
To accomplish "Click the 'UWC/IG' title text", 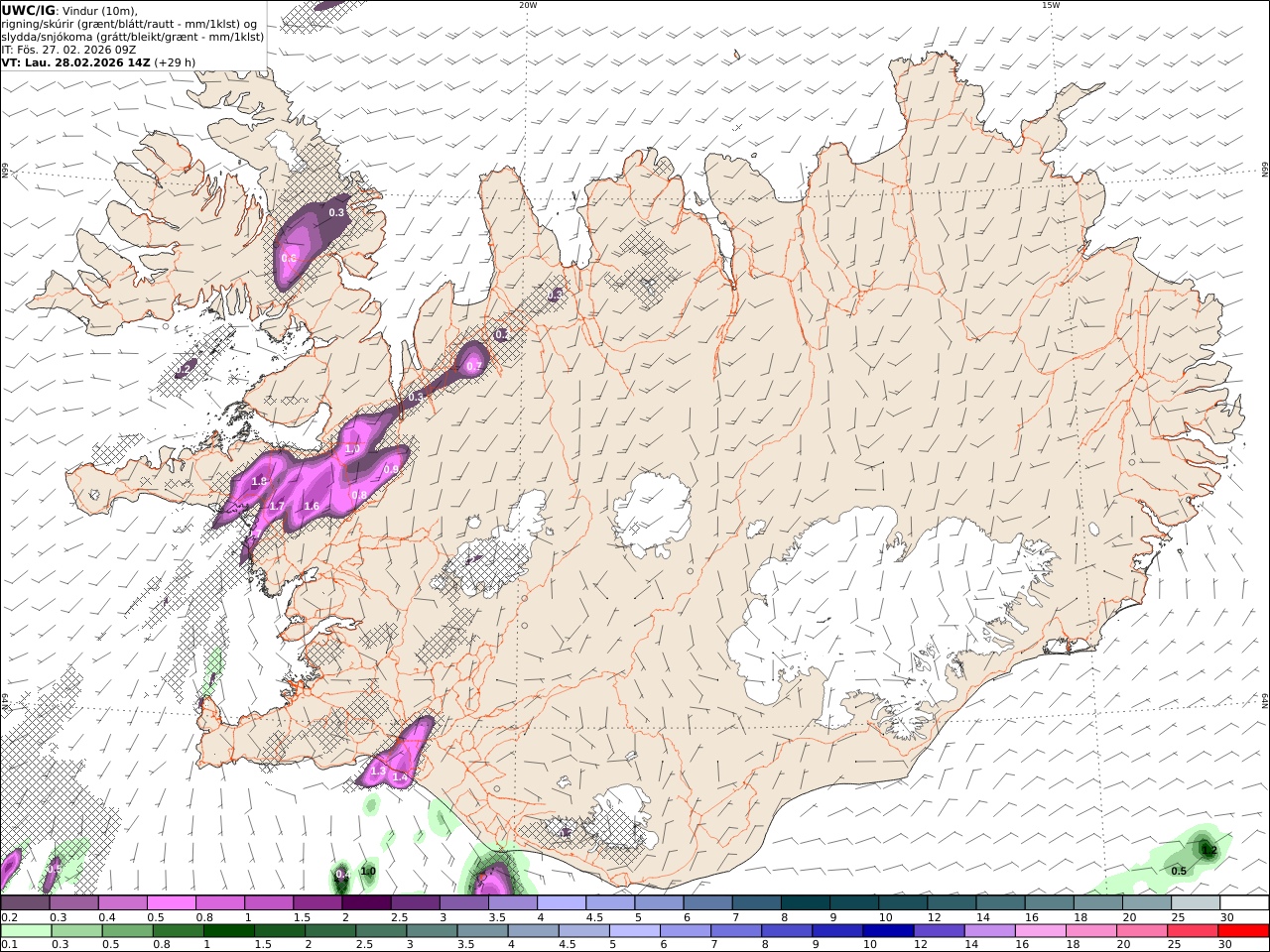I will pos(29,11).
